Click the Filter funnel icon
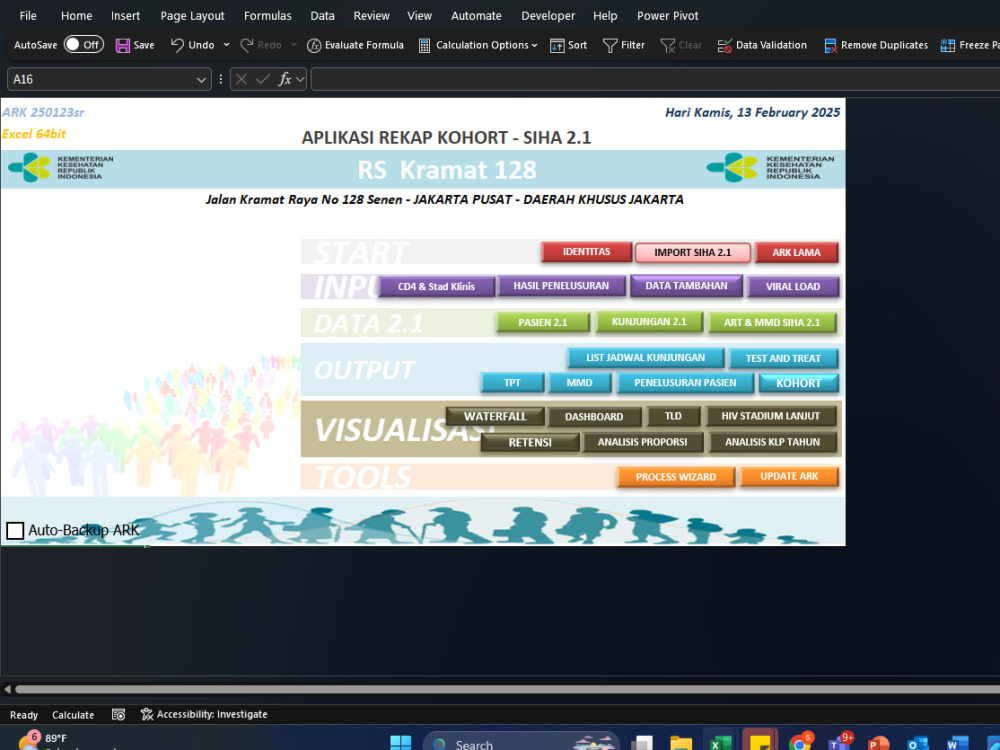 (x=610, y=45)
